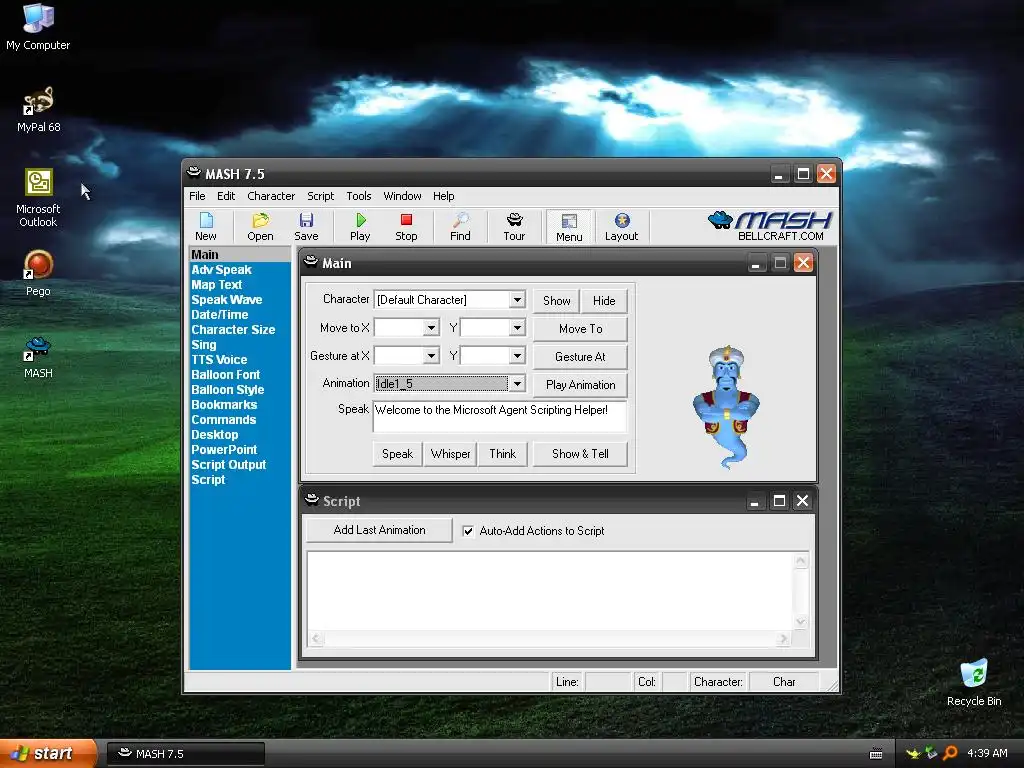The height and width of the screenshot is (768, 1024).
Task: Open the Script menu
Action: [x=321, y=196]
